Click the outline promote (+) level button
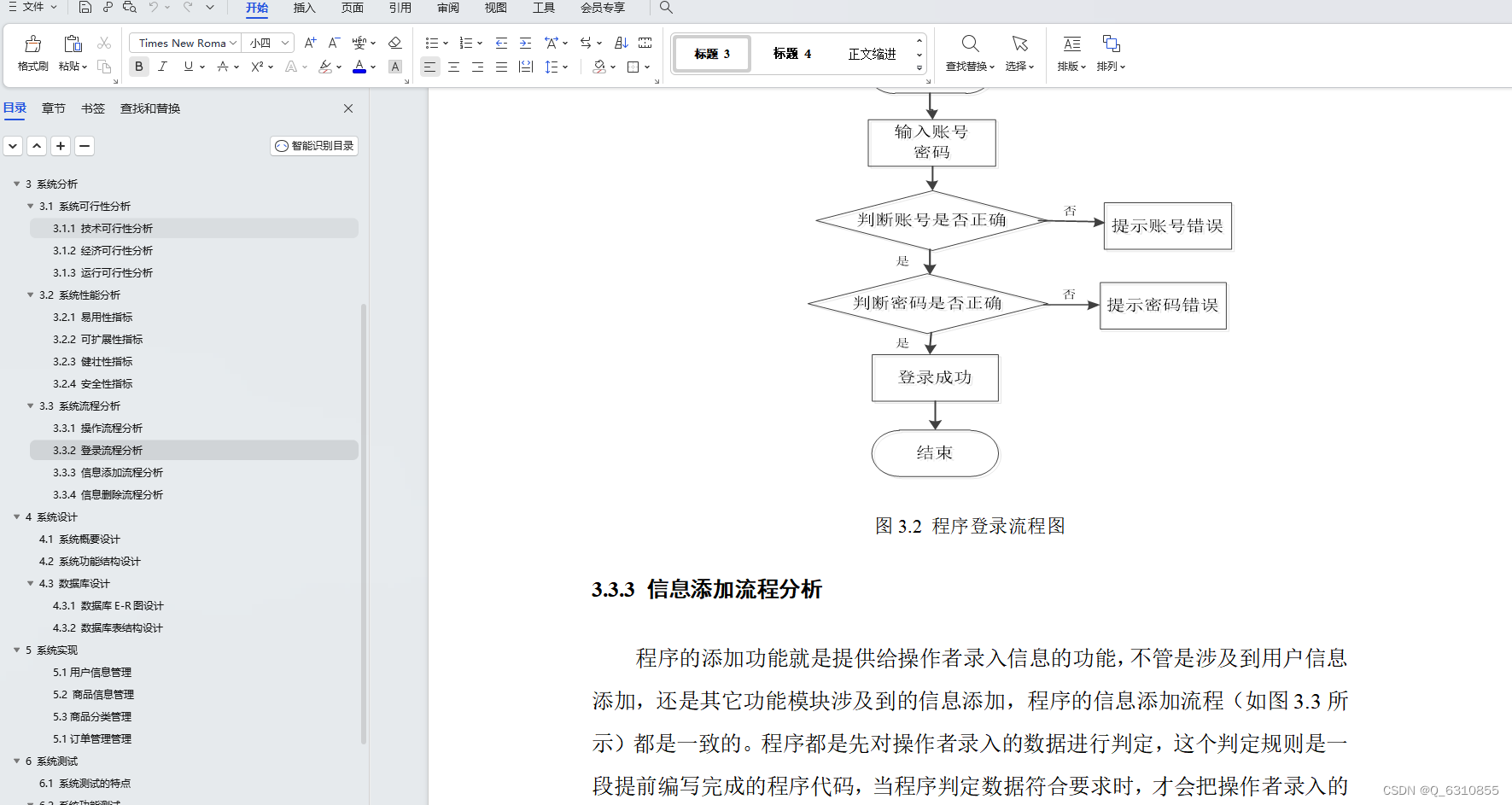The height and width of the screenshot is (805, 1512). [x=61, y=146]
